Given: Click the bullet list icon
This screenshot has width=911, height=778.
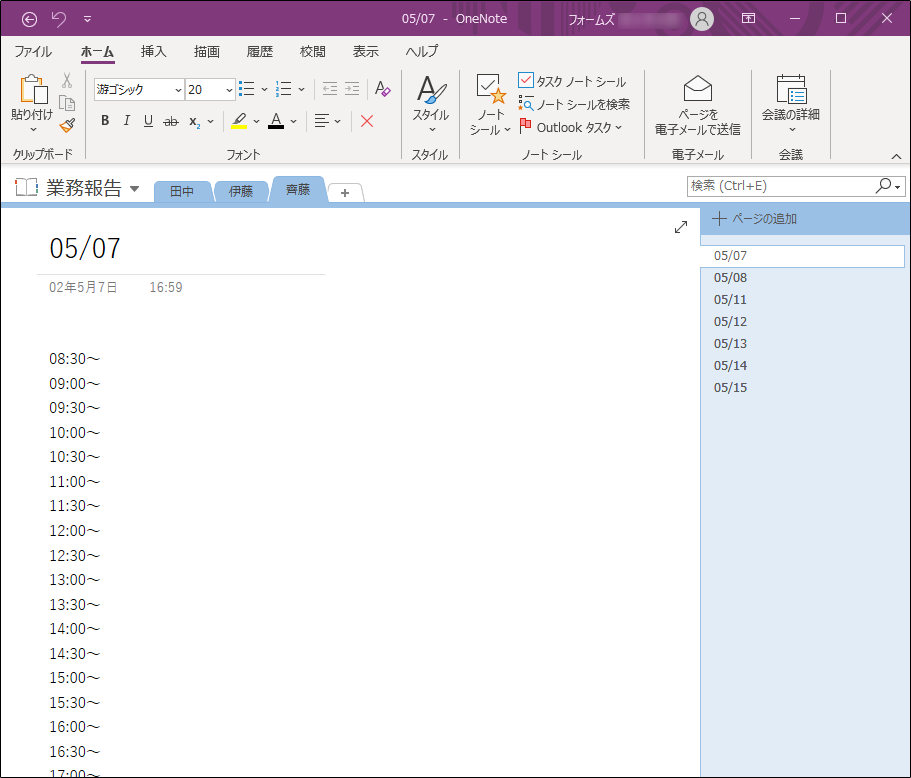Looking at the screenshot, I should click(x=247, y=89).
